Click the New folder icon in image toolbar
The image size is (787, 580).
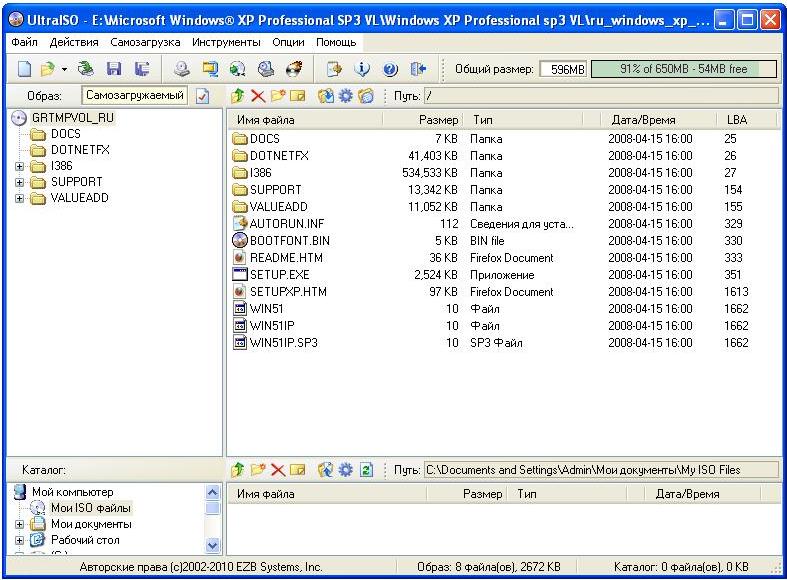[x=278, y=95]
